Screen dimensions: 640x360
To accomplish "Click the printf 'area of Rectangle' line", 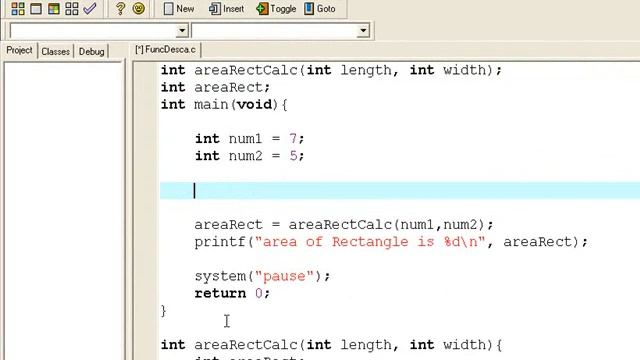I will point(391,242).
